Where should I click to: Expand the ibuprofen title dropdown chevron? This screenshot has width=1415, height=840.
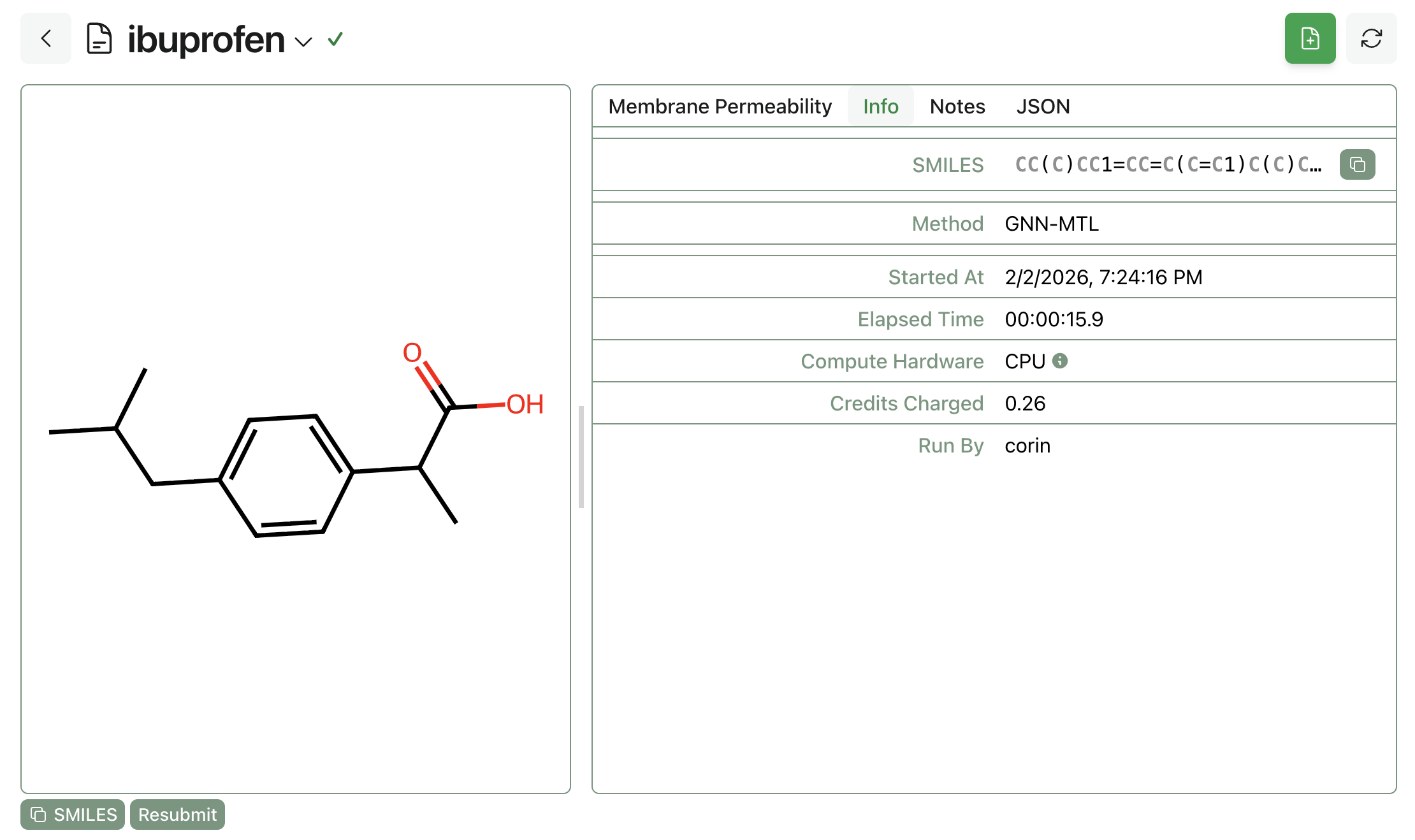pos(303,42)
